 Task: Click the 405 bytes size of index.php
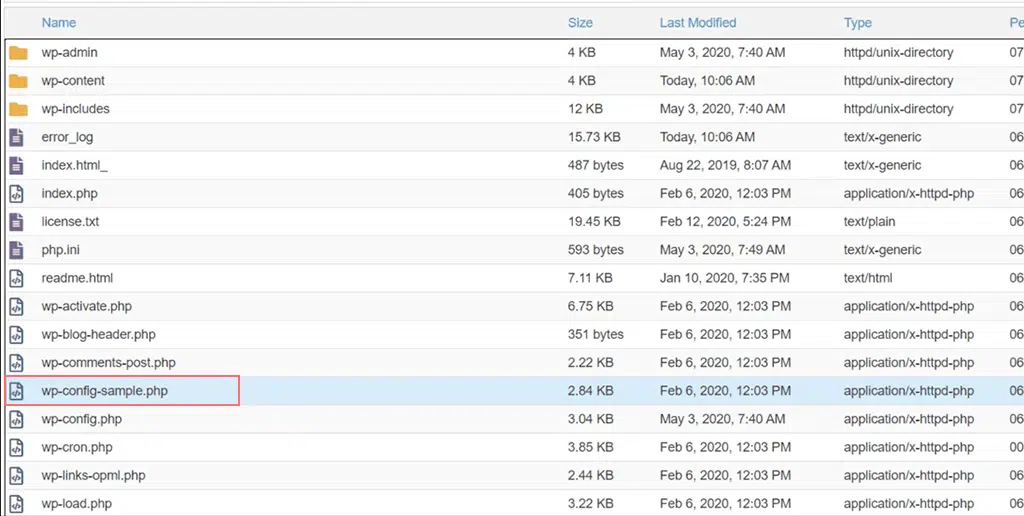[596, 193]
